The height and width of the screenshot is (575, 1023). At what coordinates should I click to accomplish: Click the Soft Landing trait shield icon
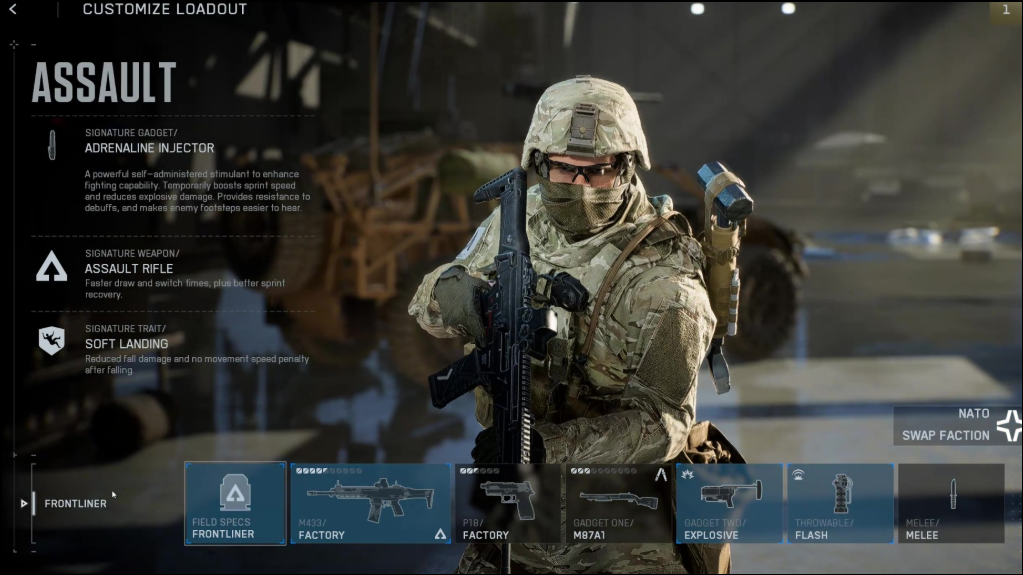[x=52, y=341]
